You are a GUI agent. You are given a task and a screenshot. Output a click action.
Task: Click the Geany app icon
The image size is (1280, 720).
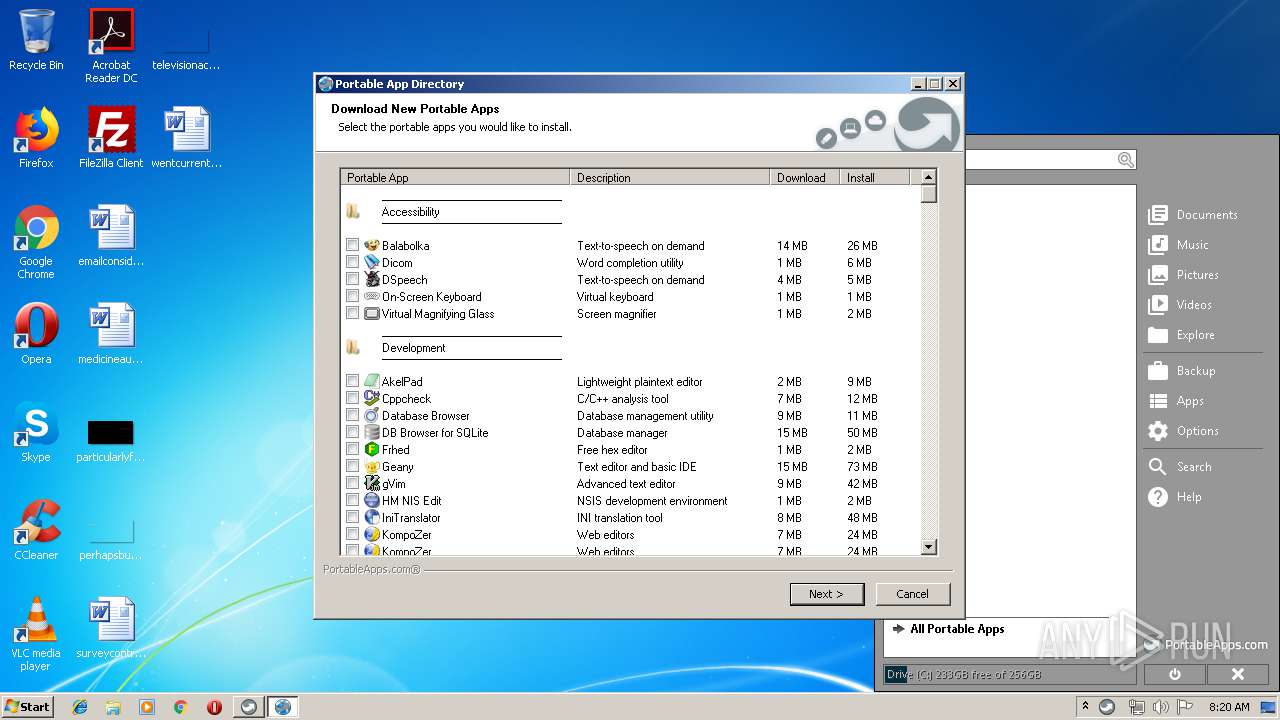[372, 466]
